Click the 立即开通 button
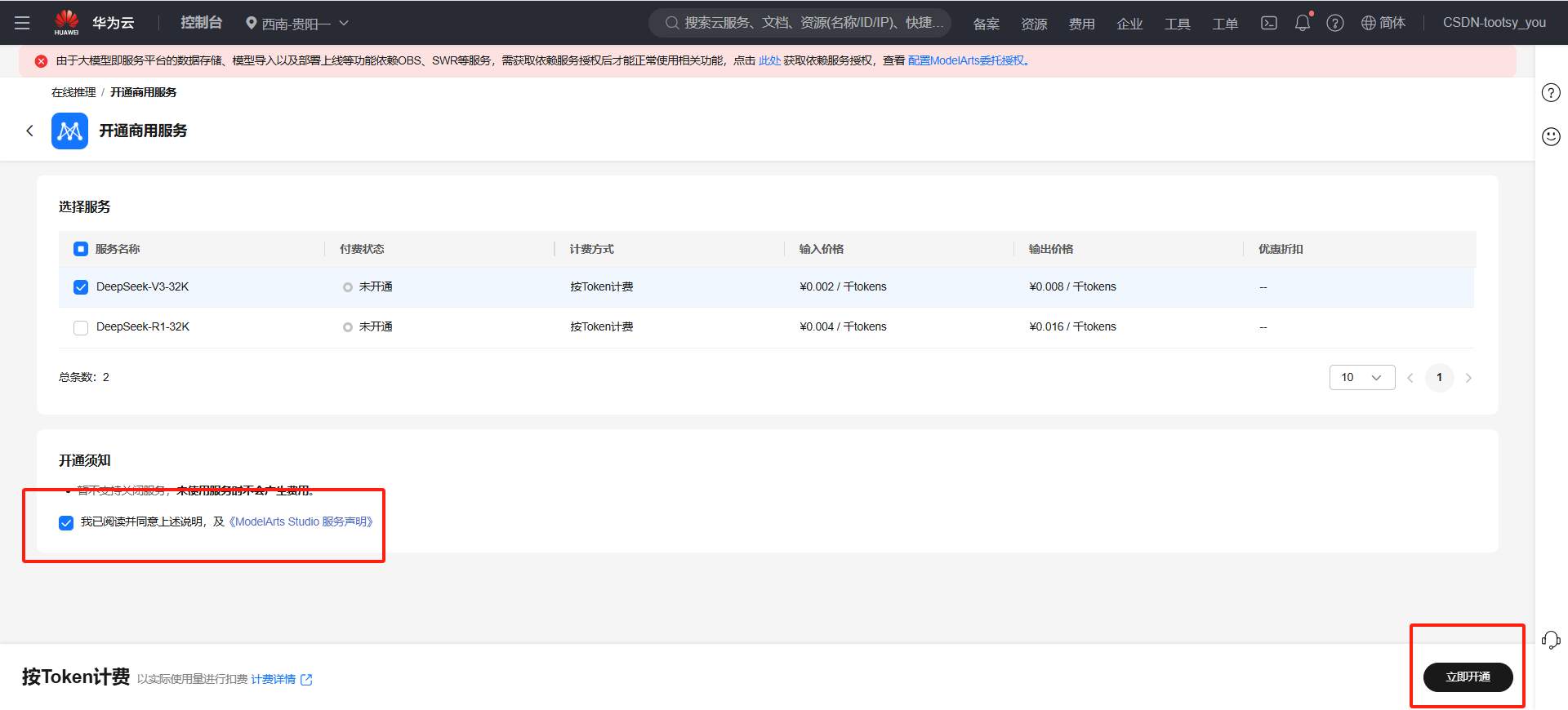This screenshot has height=710, width=1568. [x=1468, y=677]
